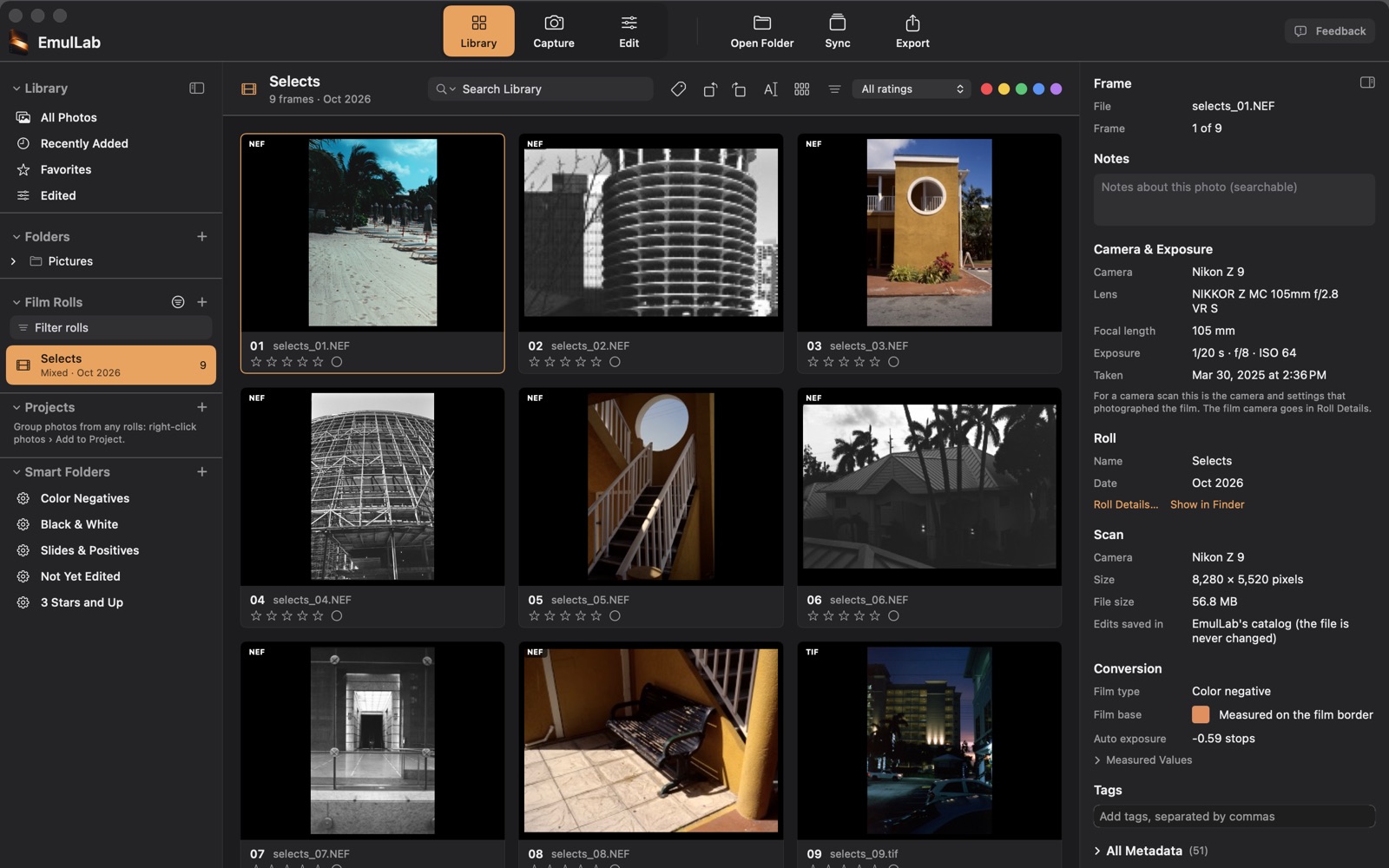Switch to the Library tab

click(x=478, y=31)
